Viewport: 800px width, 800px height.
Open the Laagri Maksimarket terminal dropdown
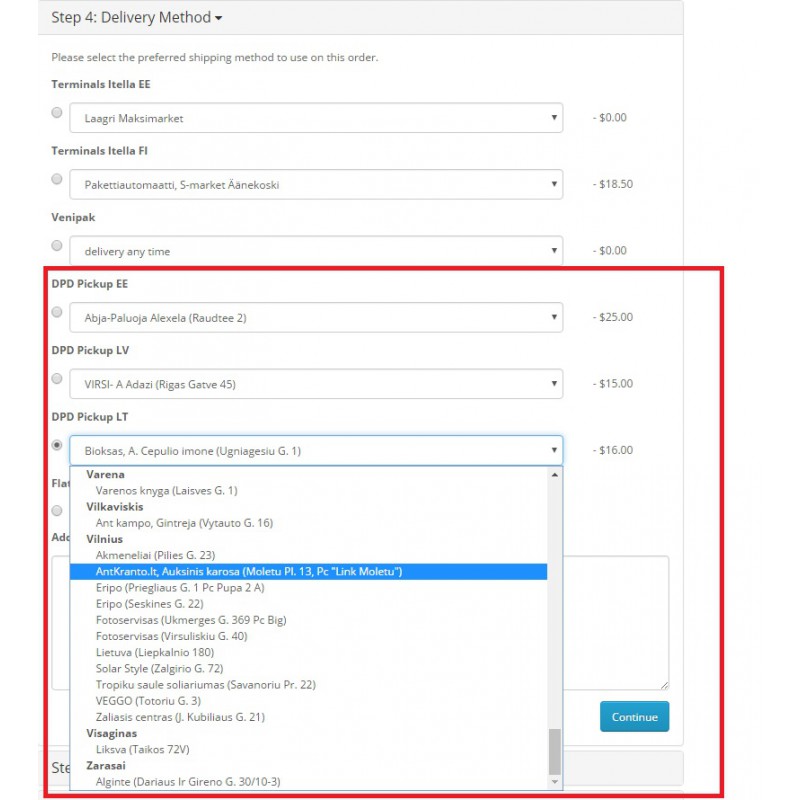click(315, 118)
